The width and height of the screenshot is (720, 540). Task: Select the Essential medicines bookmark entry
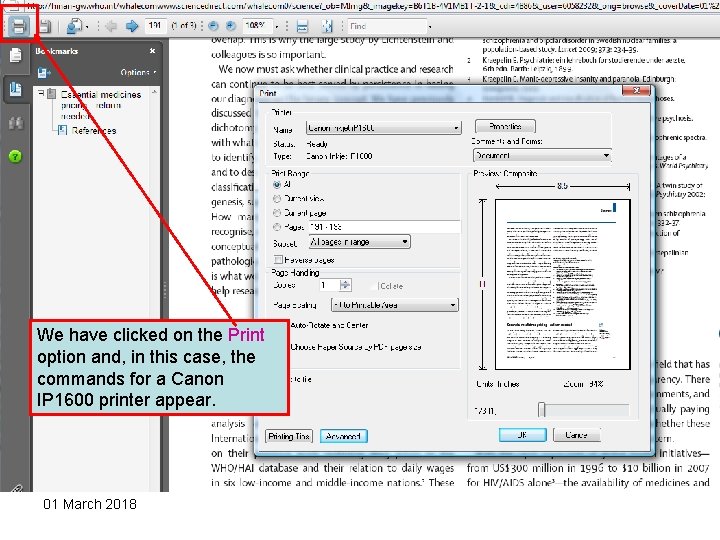click(101, 105)
